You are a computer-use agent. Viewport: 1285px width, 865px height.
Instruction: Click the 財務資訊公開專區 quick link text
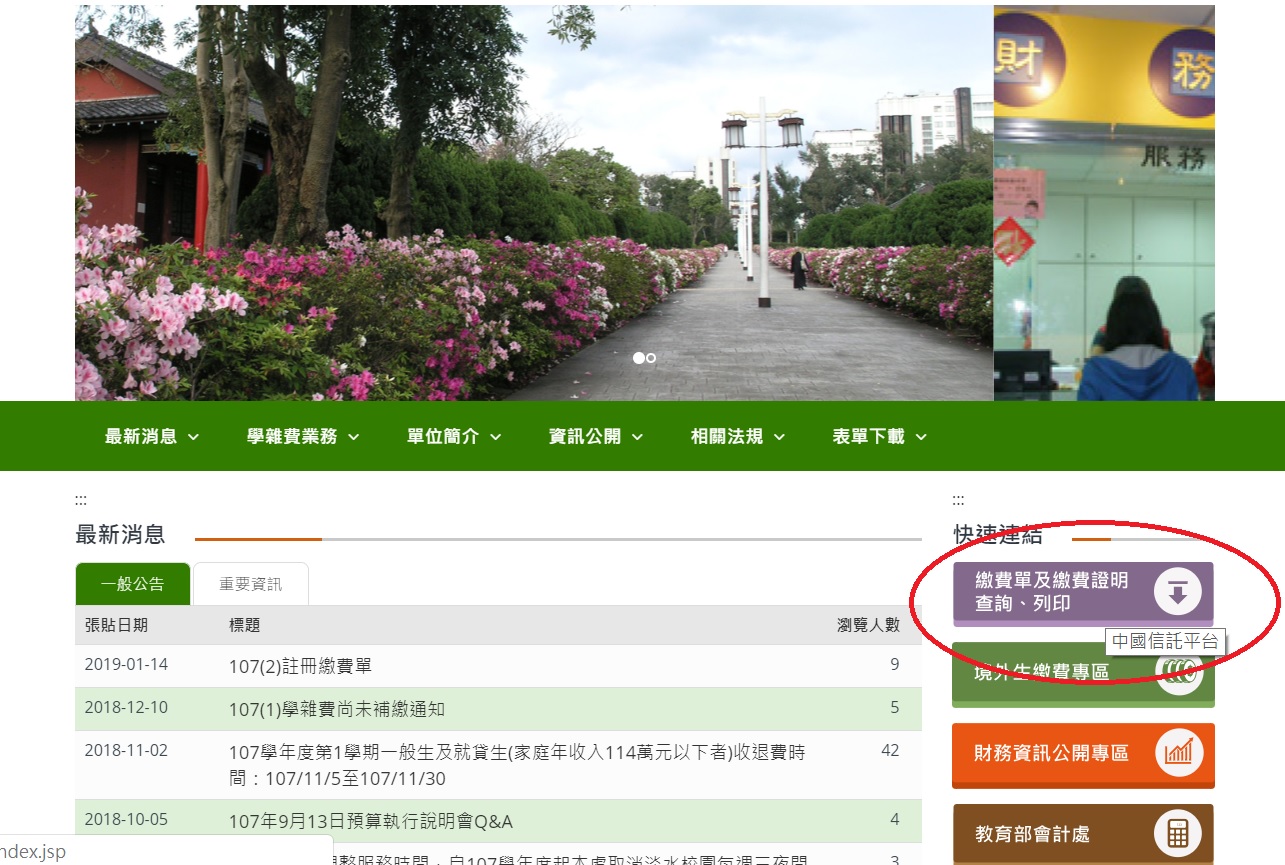[1051, 754]
